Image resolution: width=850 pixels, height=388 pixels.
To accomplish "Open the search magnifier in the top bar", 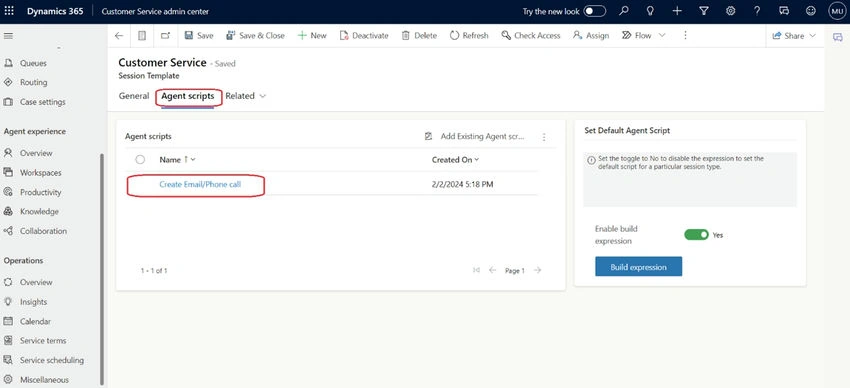I will [624, 11].
